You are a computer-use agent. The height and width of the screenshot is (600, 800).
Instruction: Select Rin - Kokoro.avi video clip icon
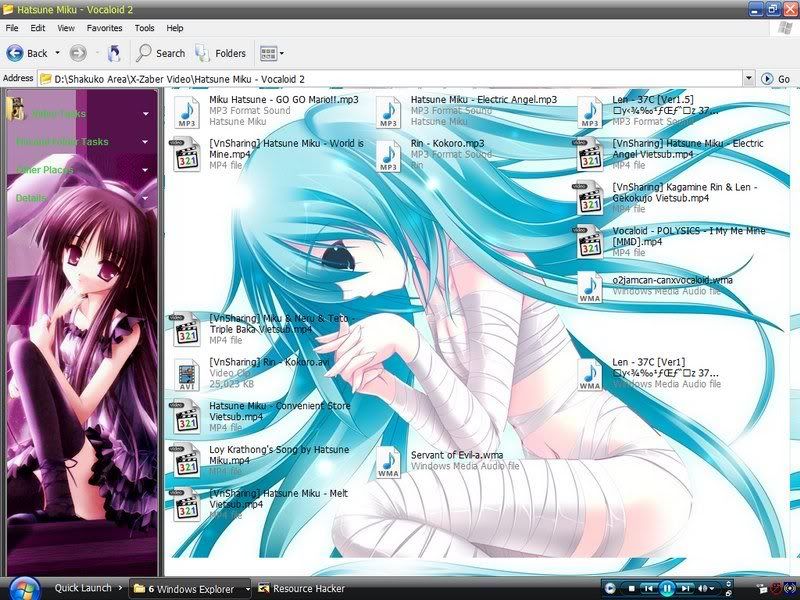point(187,374)
